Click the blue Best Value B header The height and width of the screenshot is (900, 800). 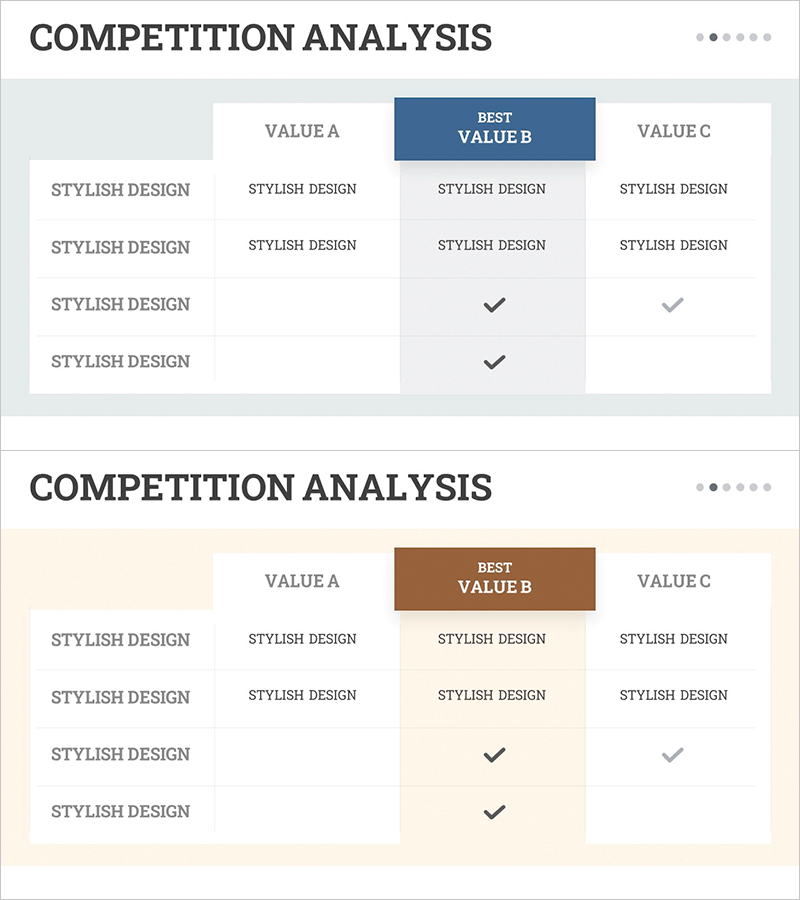coord(495,129)
